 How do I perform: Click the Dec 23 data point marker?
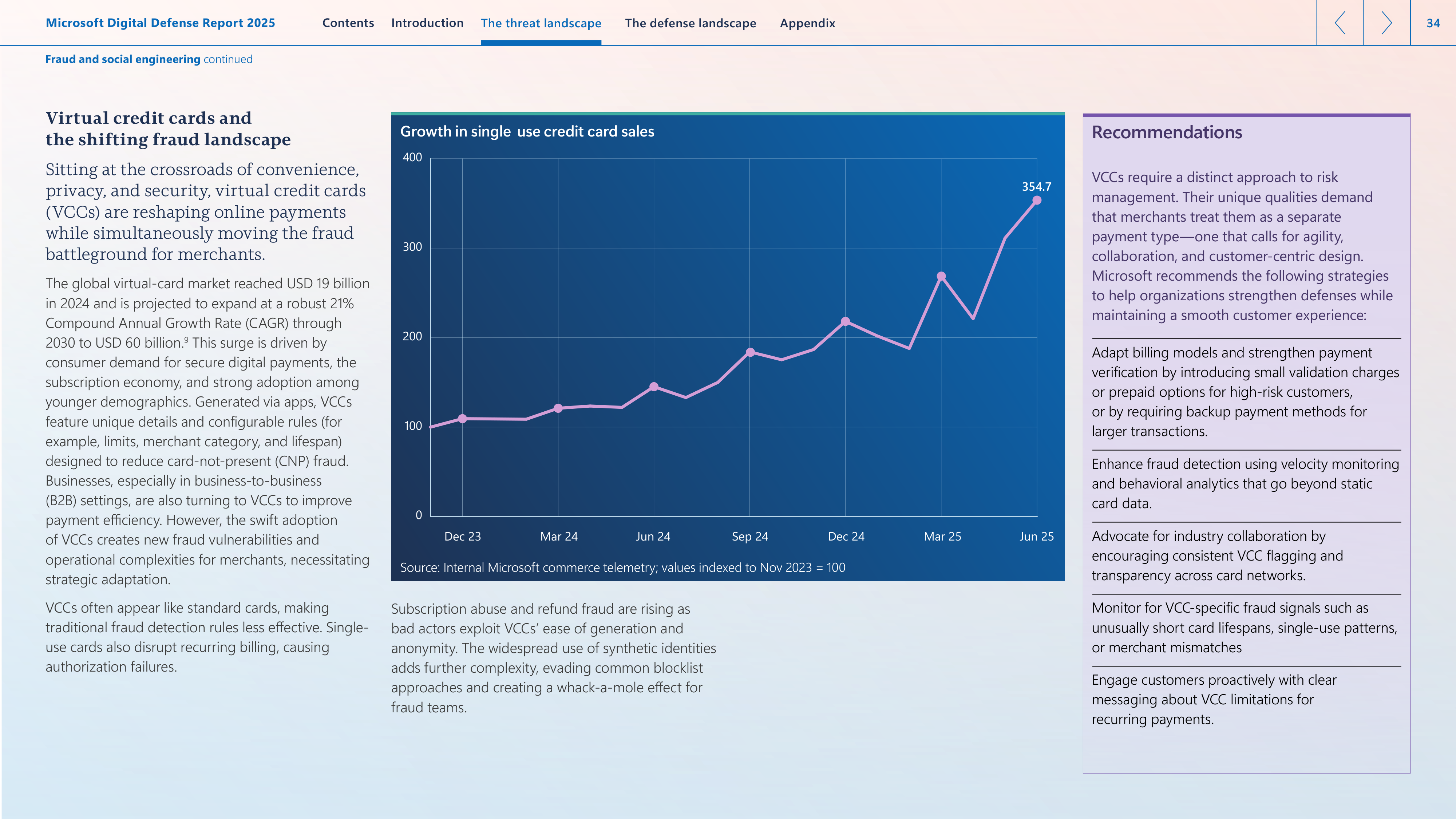click(462, 419)
